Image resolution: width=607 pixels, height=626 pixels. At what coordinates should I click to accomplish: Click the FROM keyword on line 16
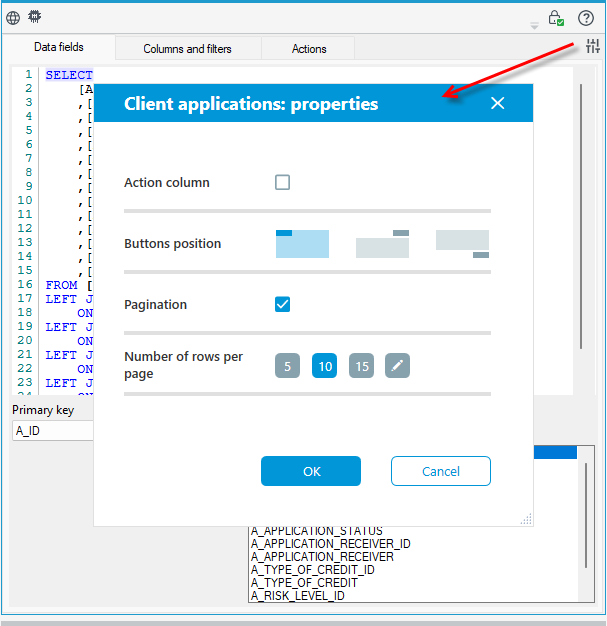click(61, 285)
